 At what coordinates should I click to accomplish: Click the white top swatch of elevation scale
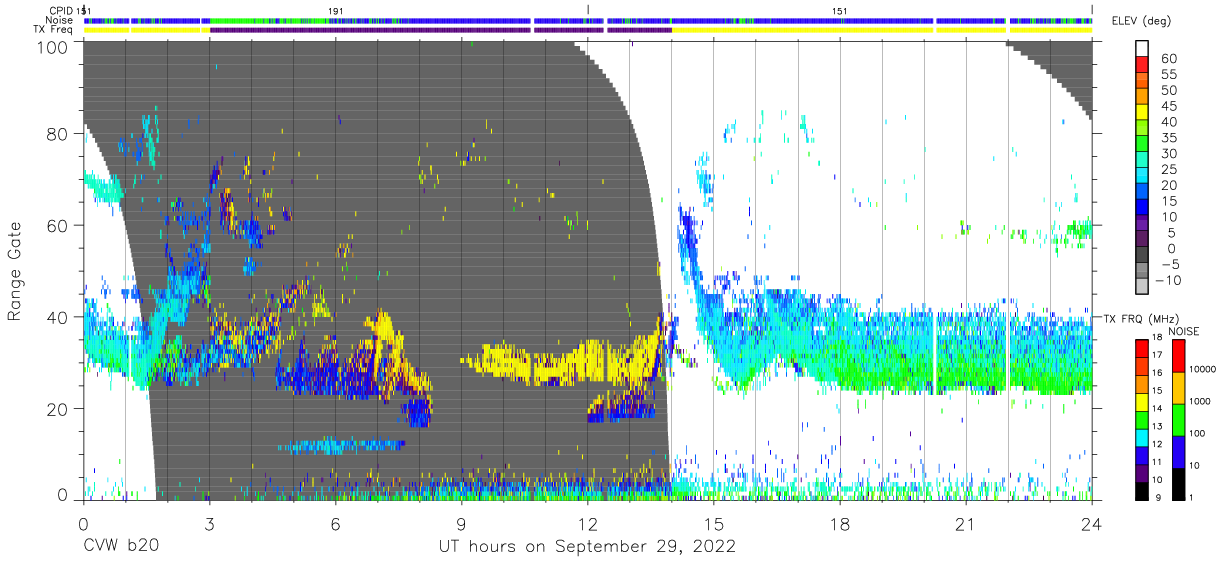1142,49
